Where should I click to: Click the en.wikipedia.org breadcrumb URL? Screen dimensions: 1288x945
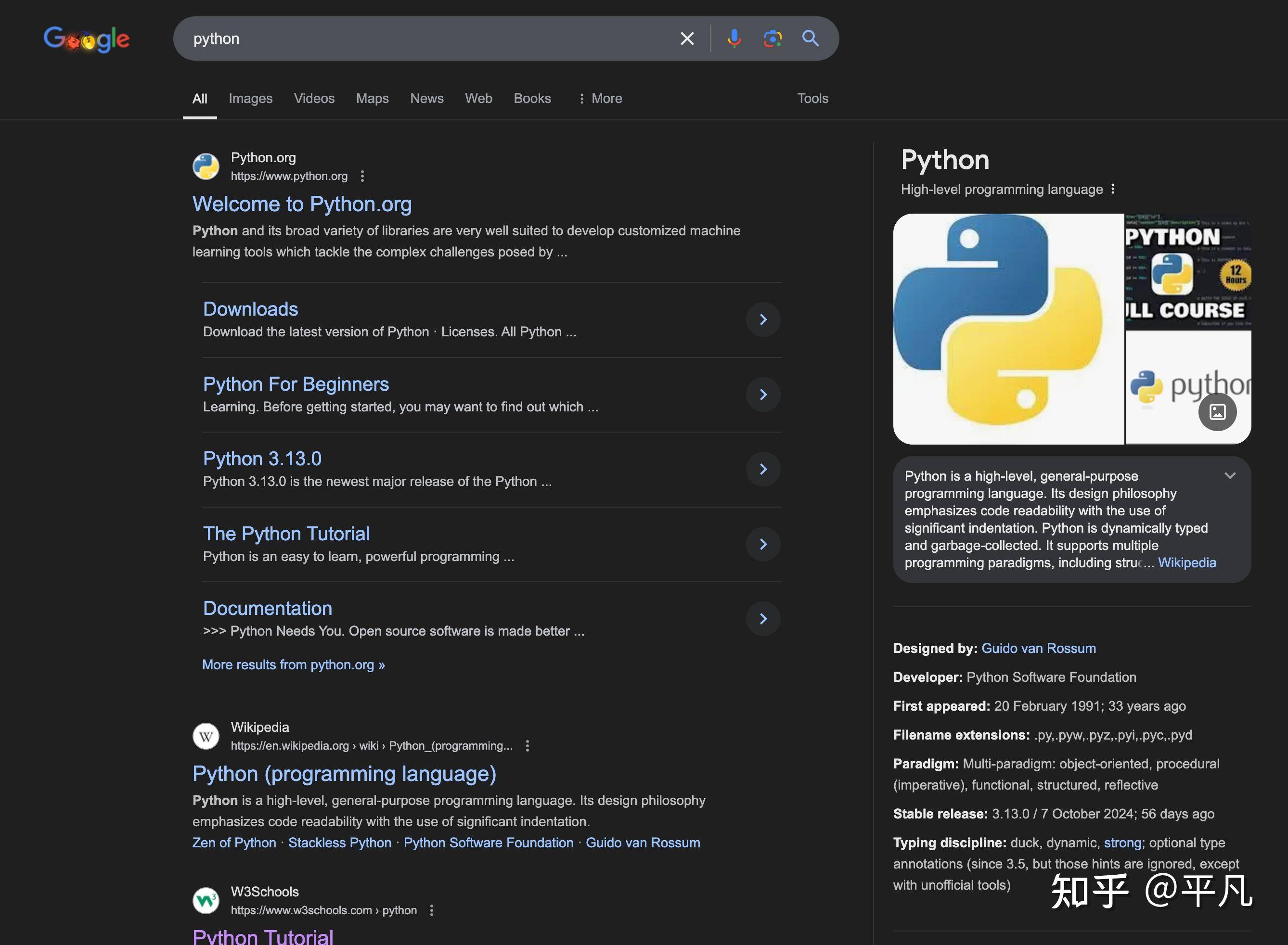tap(372, 746)
